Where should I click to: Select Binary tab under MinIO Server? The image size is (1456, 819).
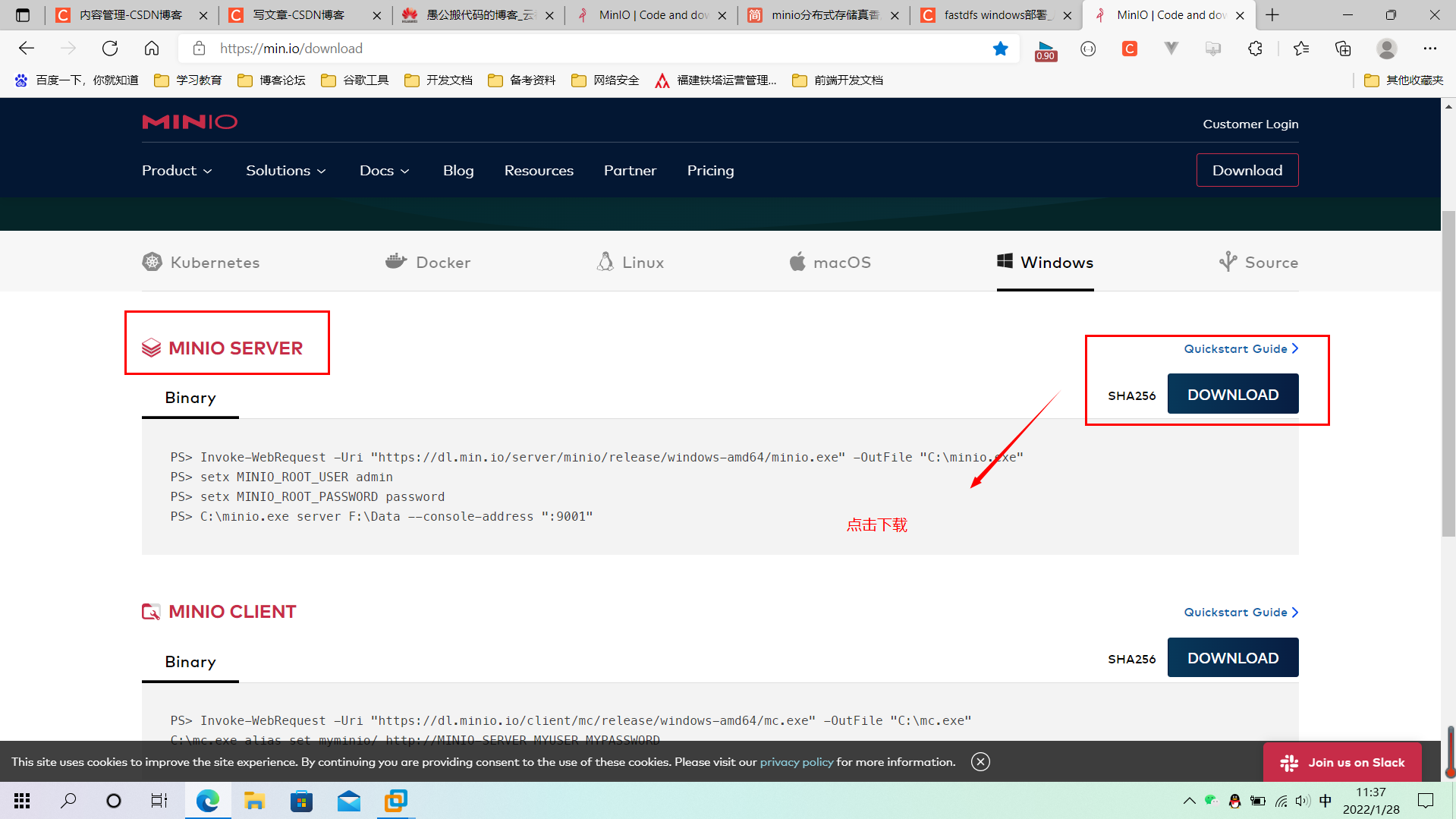(190, 398)
